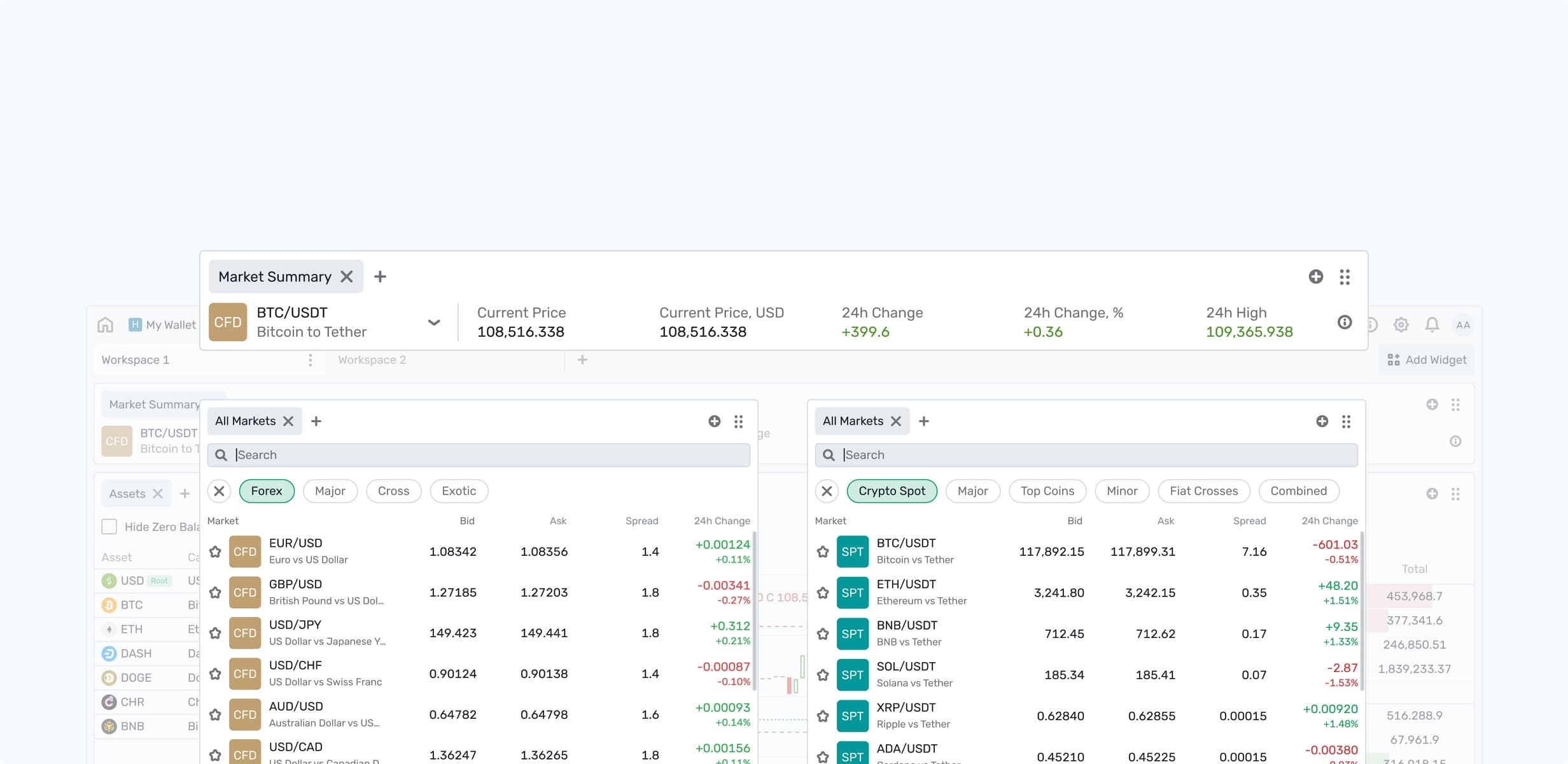1568x764 pixels.
Task: Sort Crypto Spot table by 24h Change
Action: pyautogui.click(x=1329, y=521)
